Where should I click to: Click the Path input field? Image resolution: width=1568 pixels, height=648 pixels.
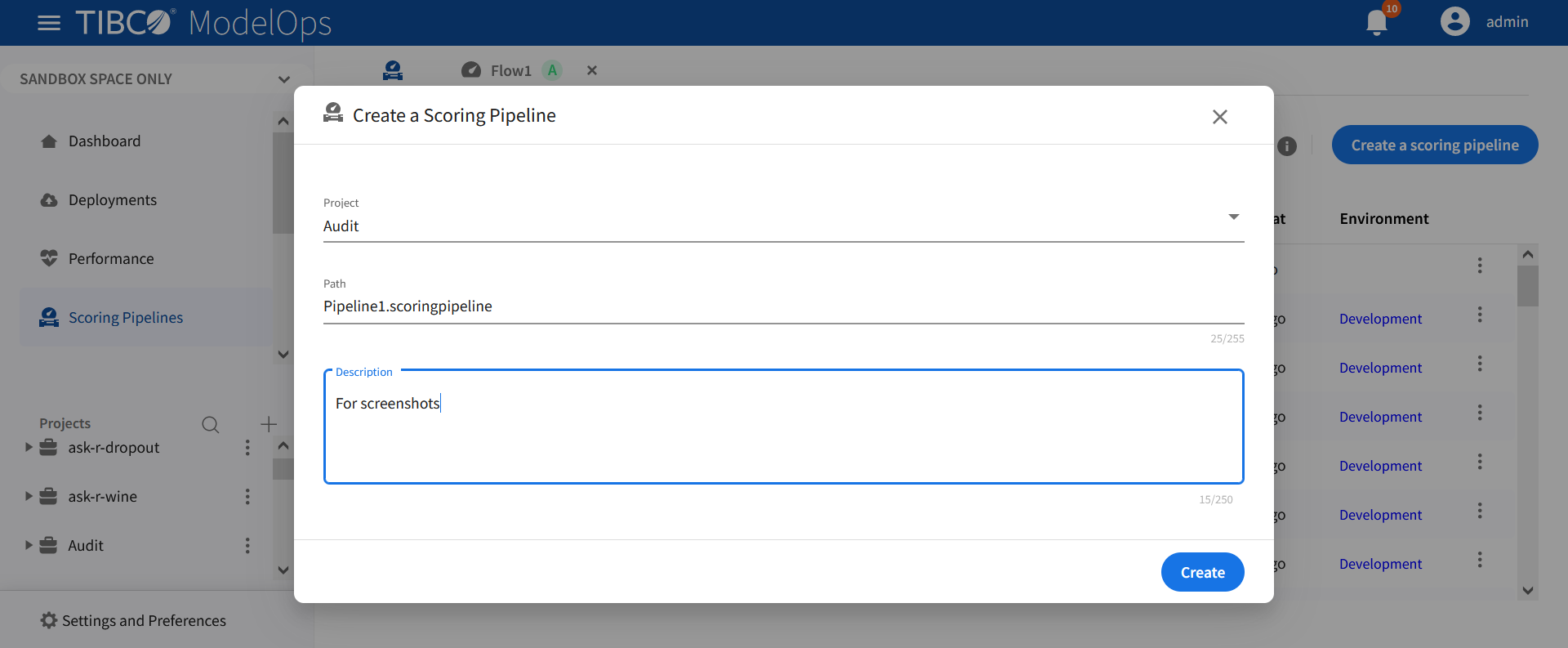[782, 306]
